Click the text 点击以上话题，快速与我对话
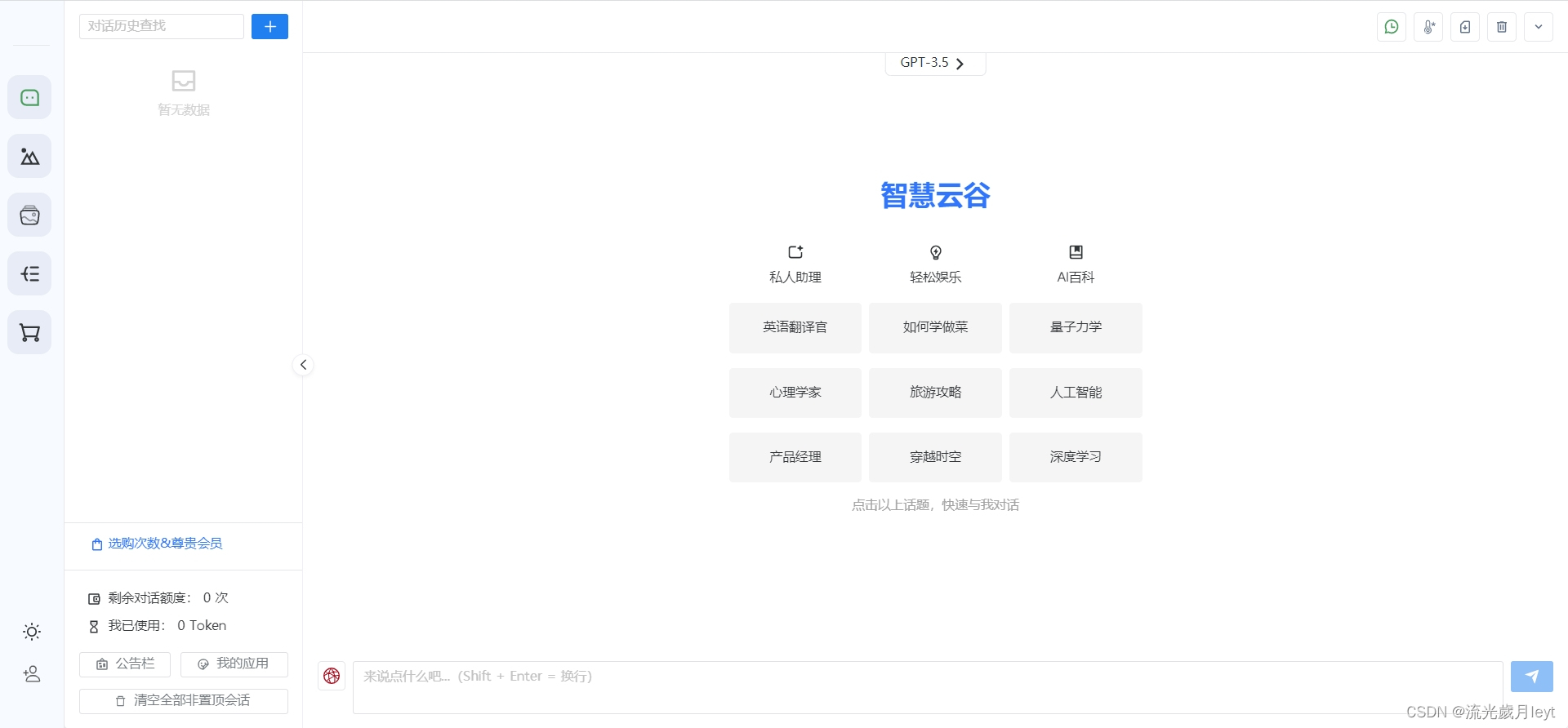This screenshot has height=728, width=1568. coord(935,505)
